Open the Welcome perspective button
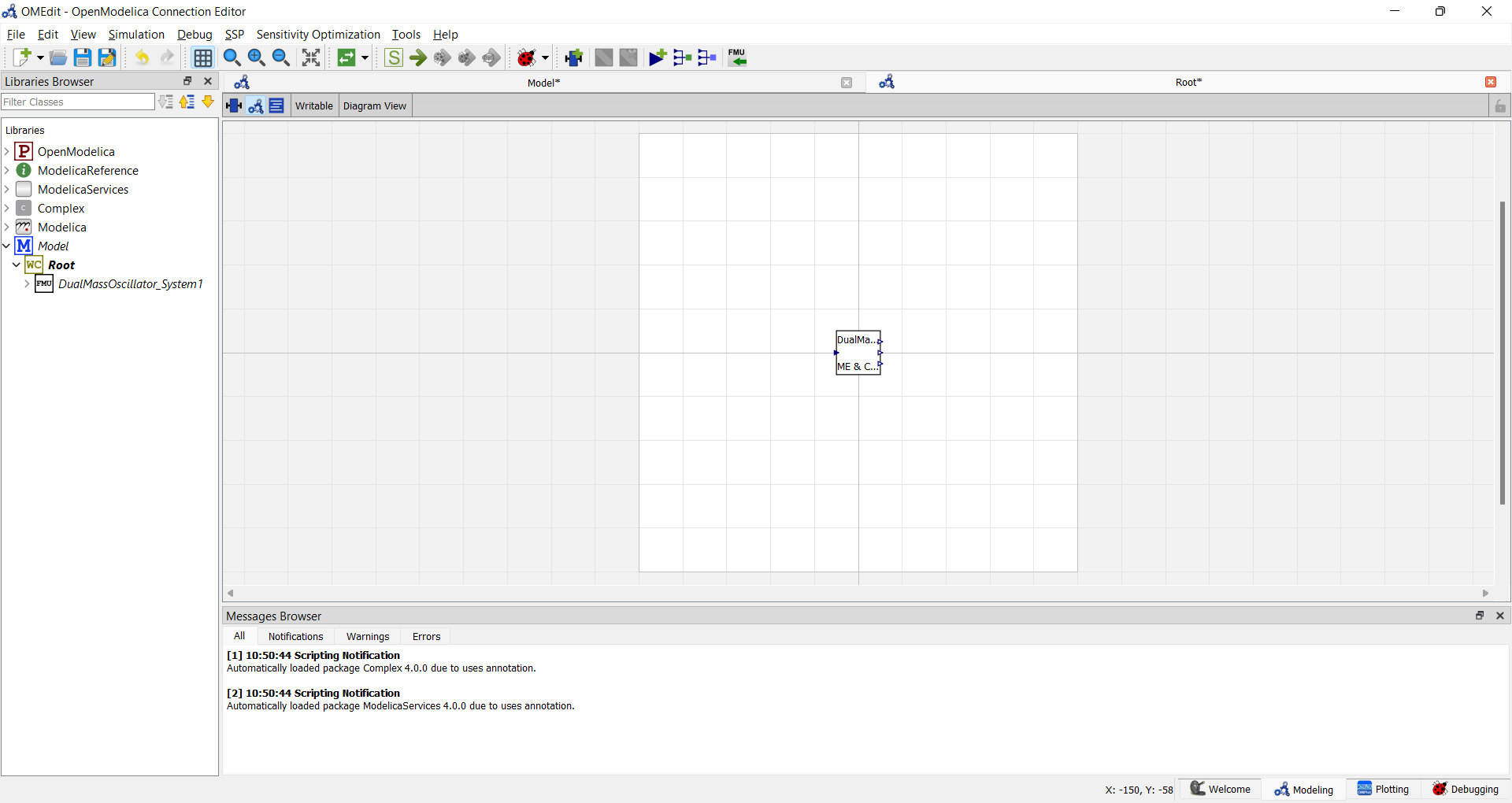Image resolution: width=1512 pixels, height=803 pixels. (x=1220, y=789)
